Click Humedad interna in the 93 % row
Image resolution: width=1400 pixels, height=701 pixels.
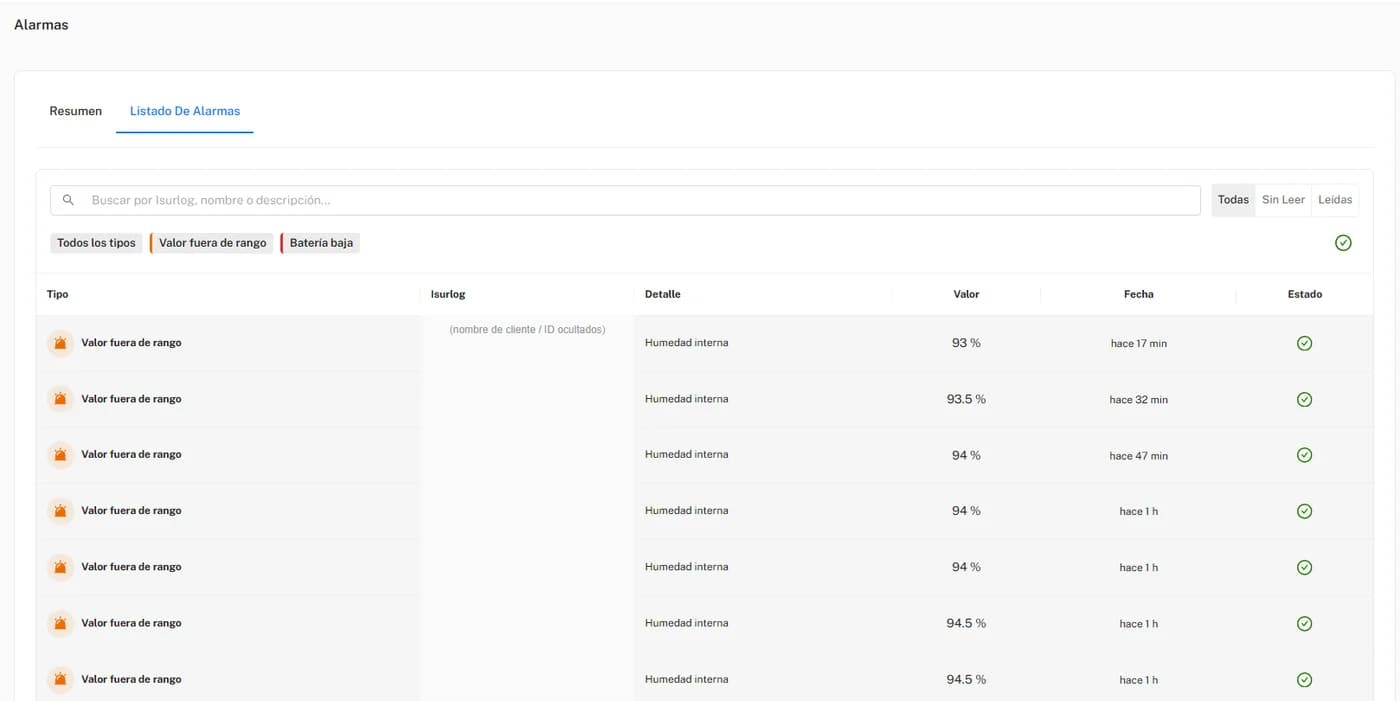pos(686,343)
